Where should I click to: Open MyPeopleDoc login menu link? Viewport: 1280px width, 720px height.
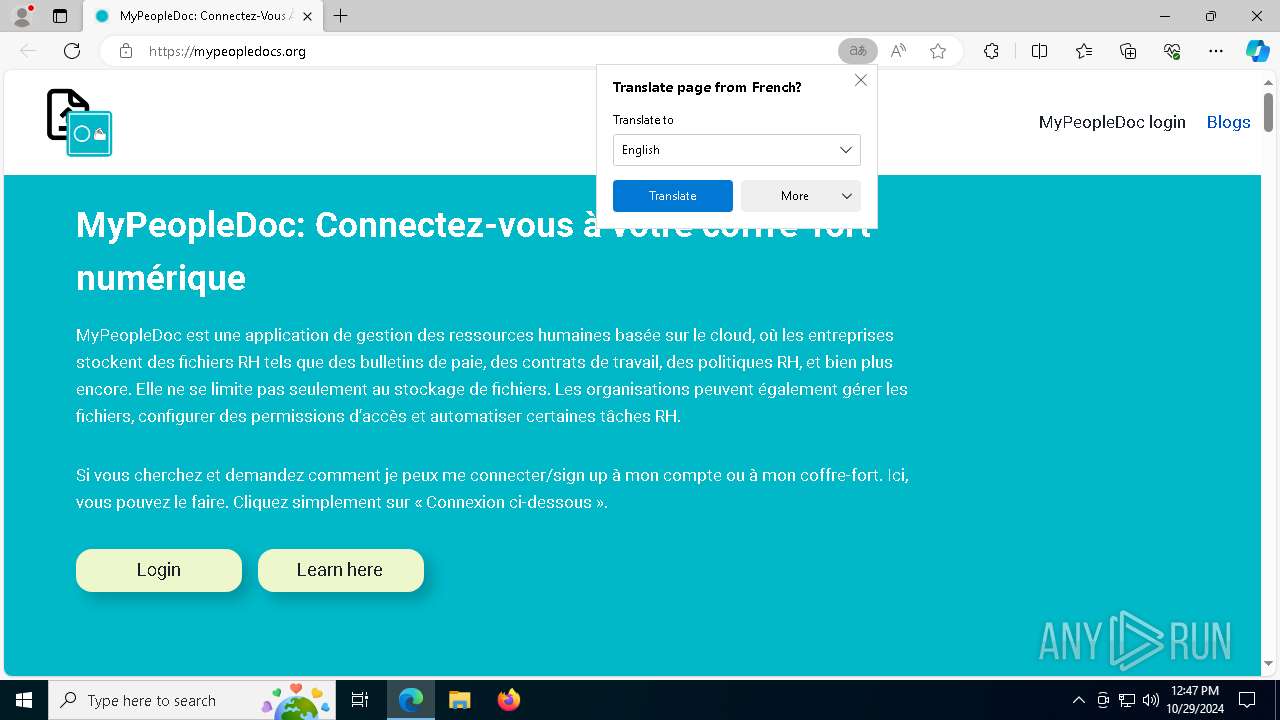coord(1112,122)
